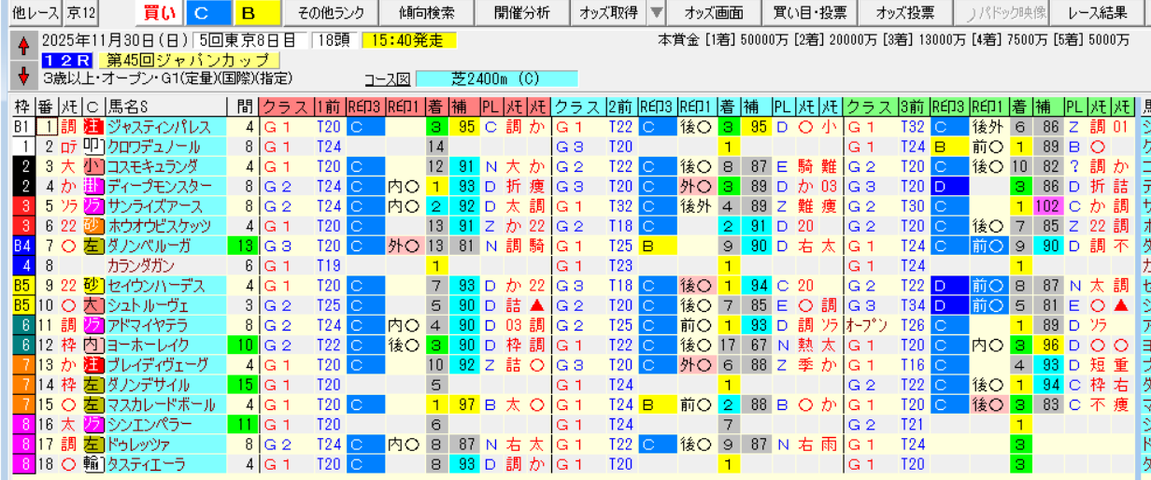Sort by the 間 column header

pos(243,106)
